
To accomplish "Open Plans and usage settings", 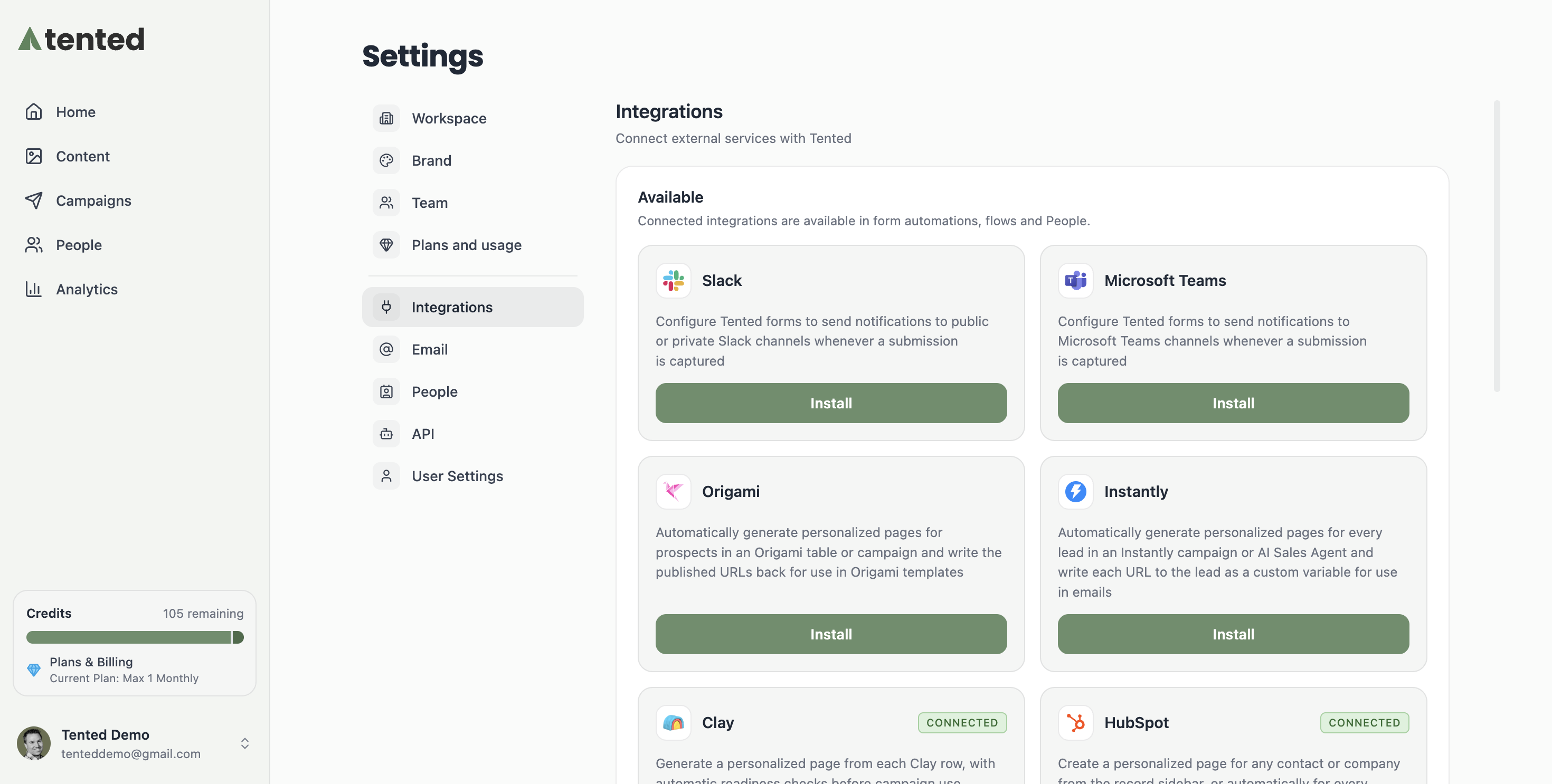I will (x=472, y=245).
